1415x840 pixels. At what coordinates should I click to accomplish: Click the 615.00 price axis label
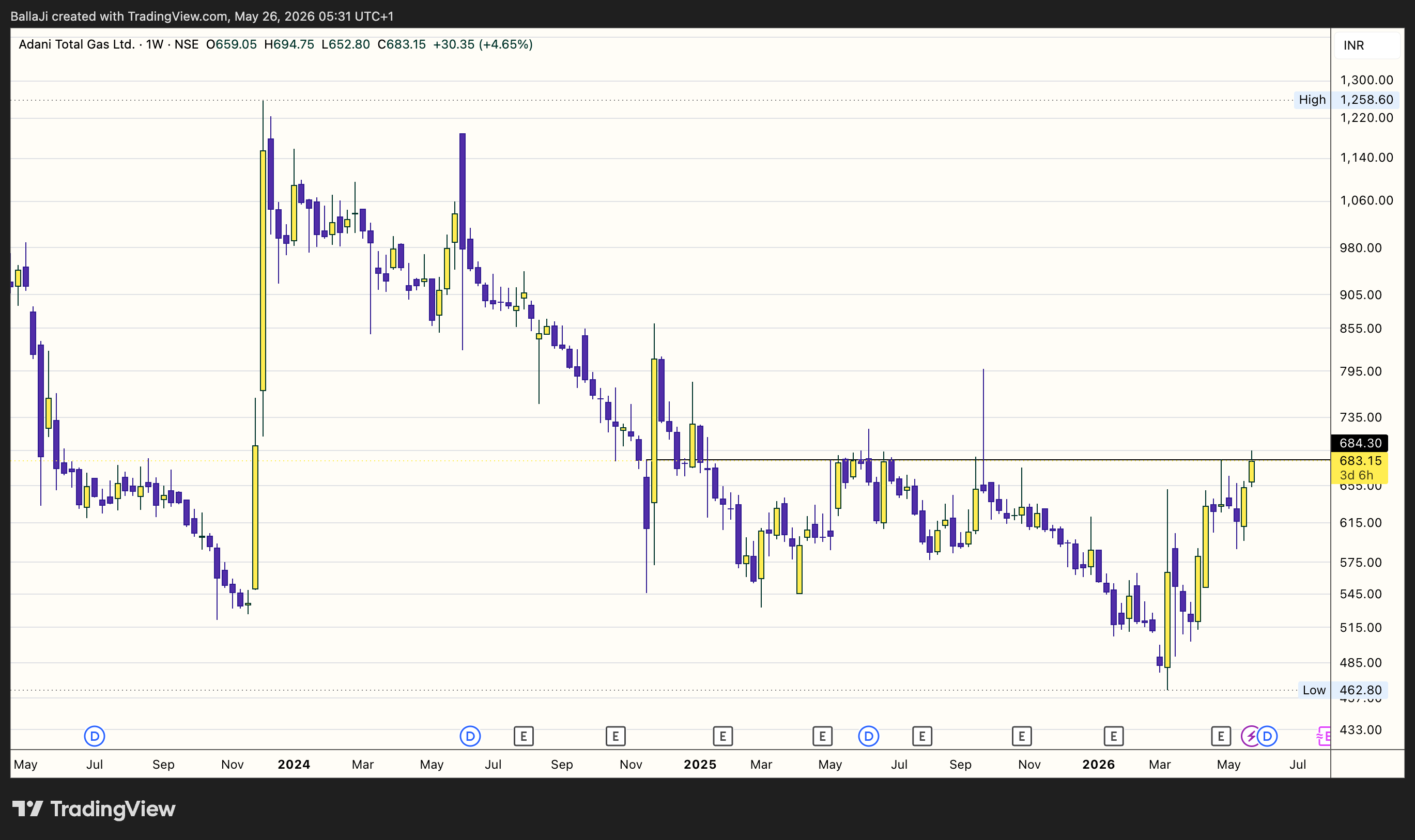click(x=1361, y=522)
